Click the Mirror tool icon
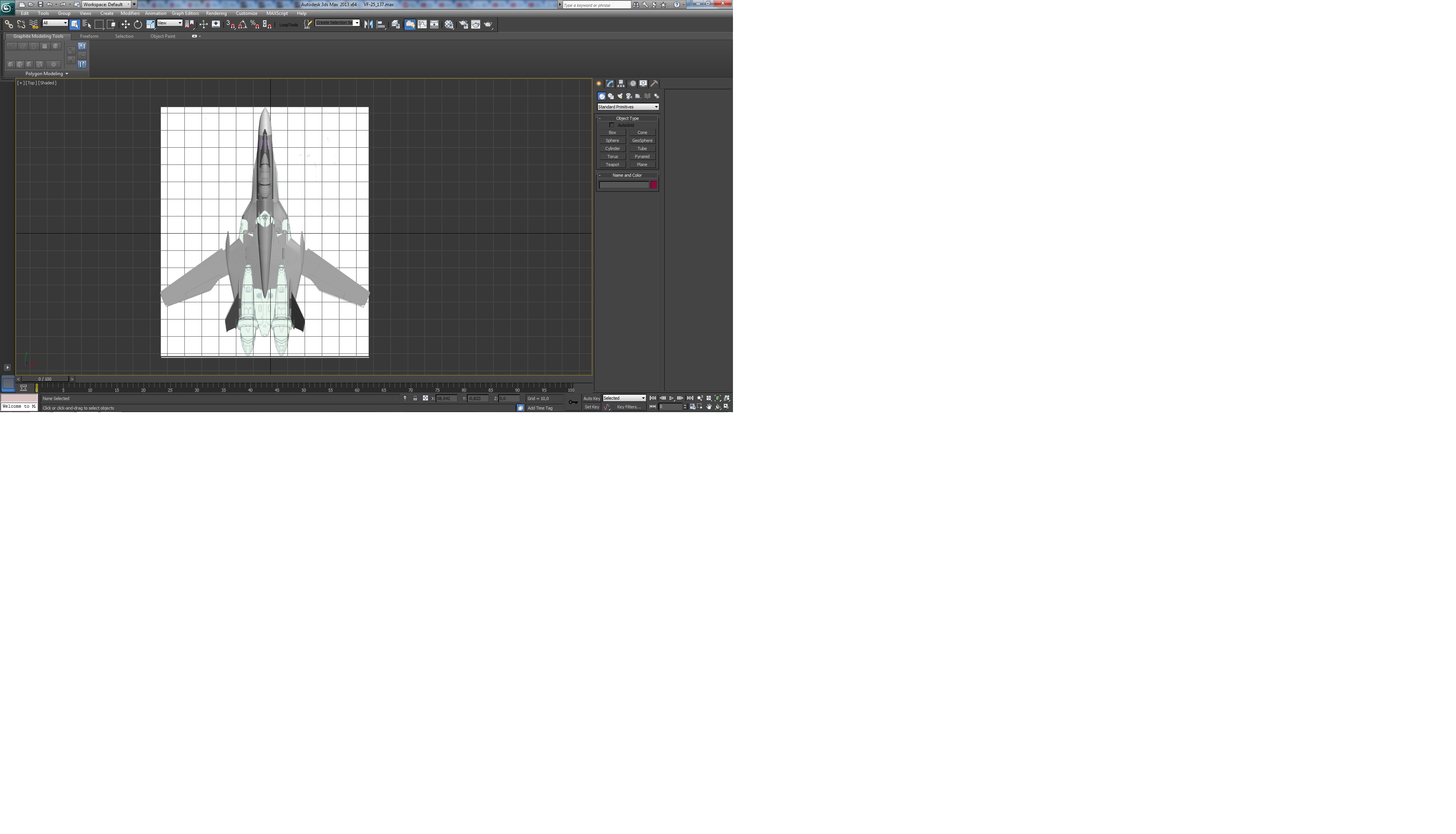Viewport: 1456px width, 834px height. click(x=368, y=24)
